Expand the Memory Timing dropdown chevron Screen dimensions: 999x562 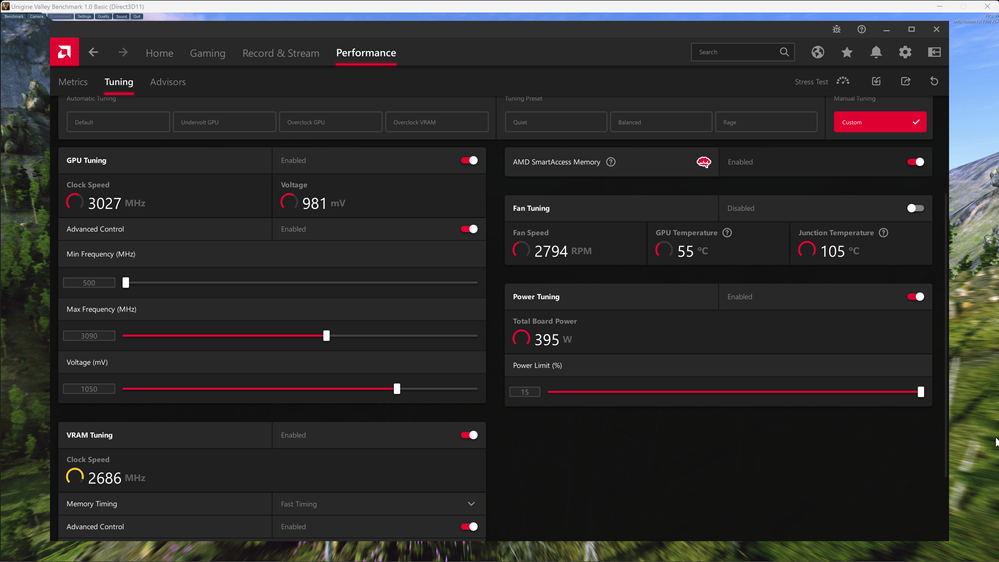pyautogui.click(x=471, y=504)
